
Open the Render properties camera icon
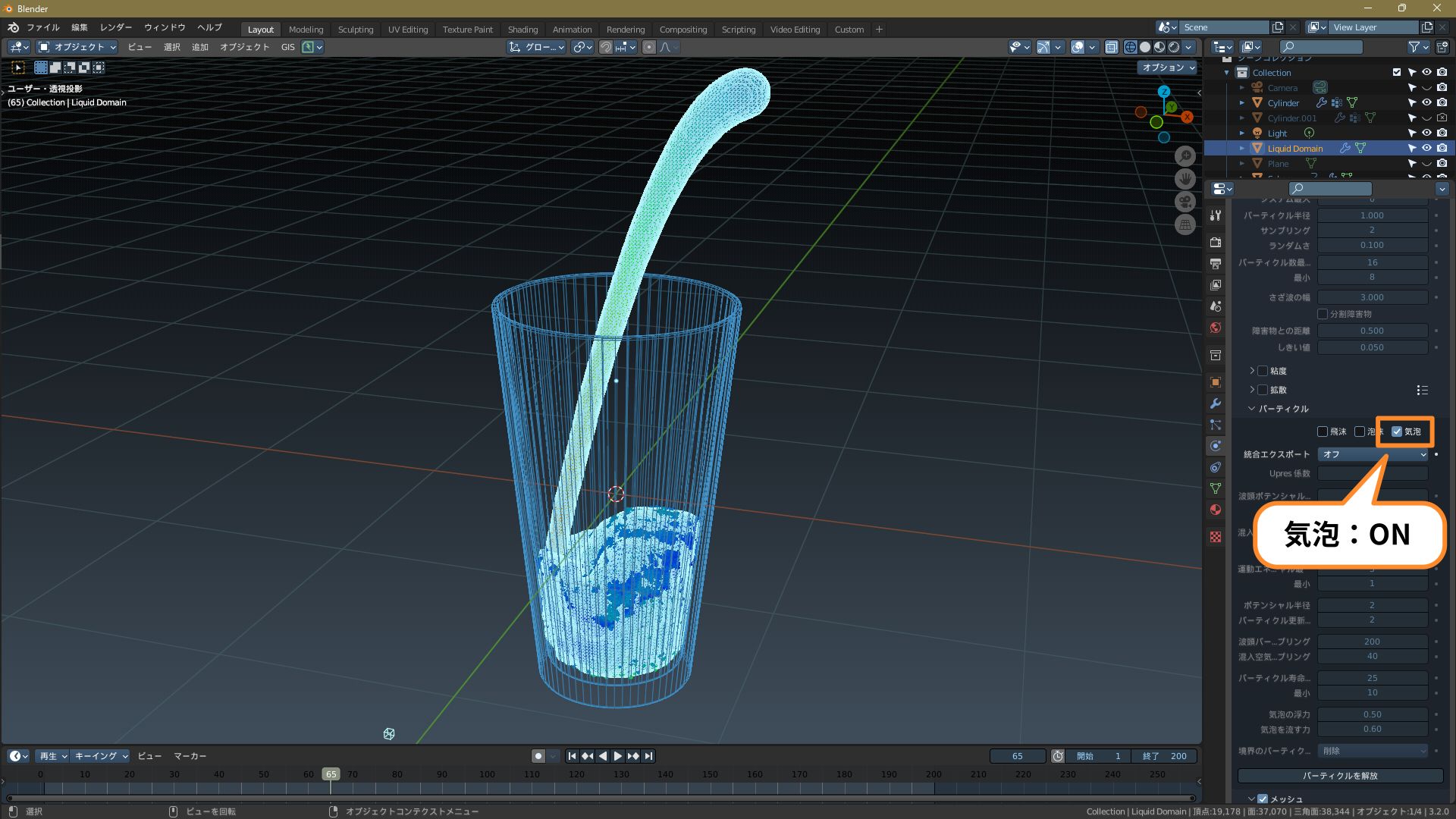point(1216,243)
